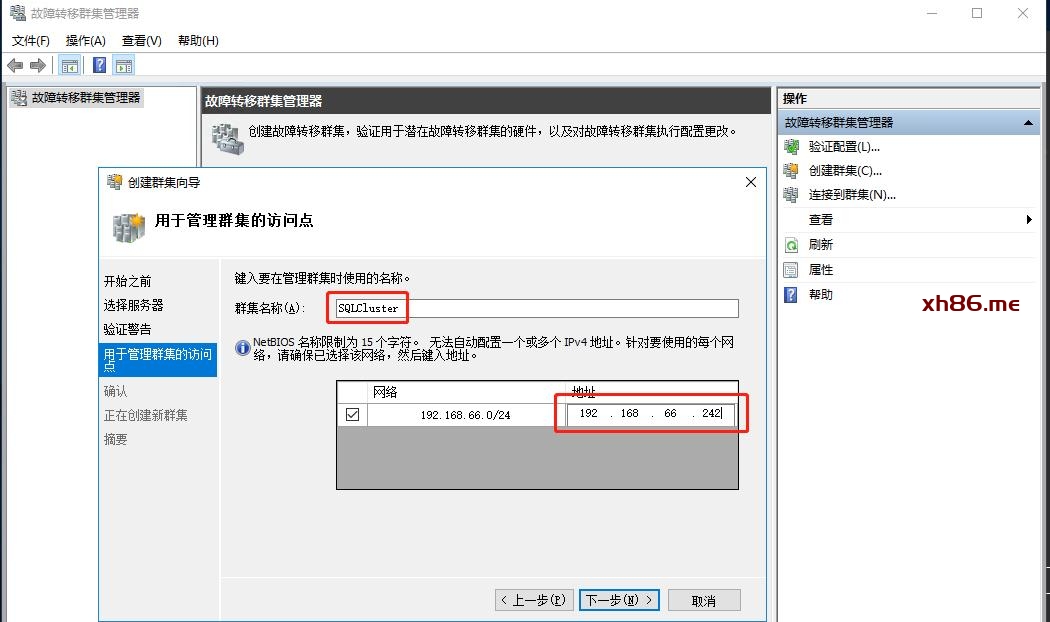Select 故障转移群集管理器 in the left tree
This screenshot has height=622, width=1050.
click(86, 98)
